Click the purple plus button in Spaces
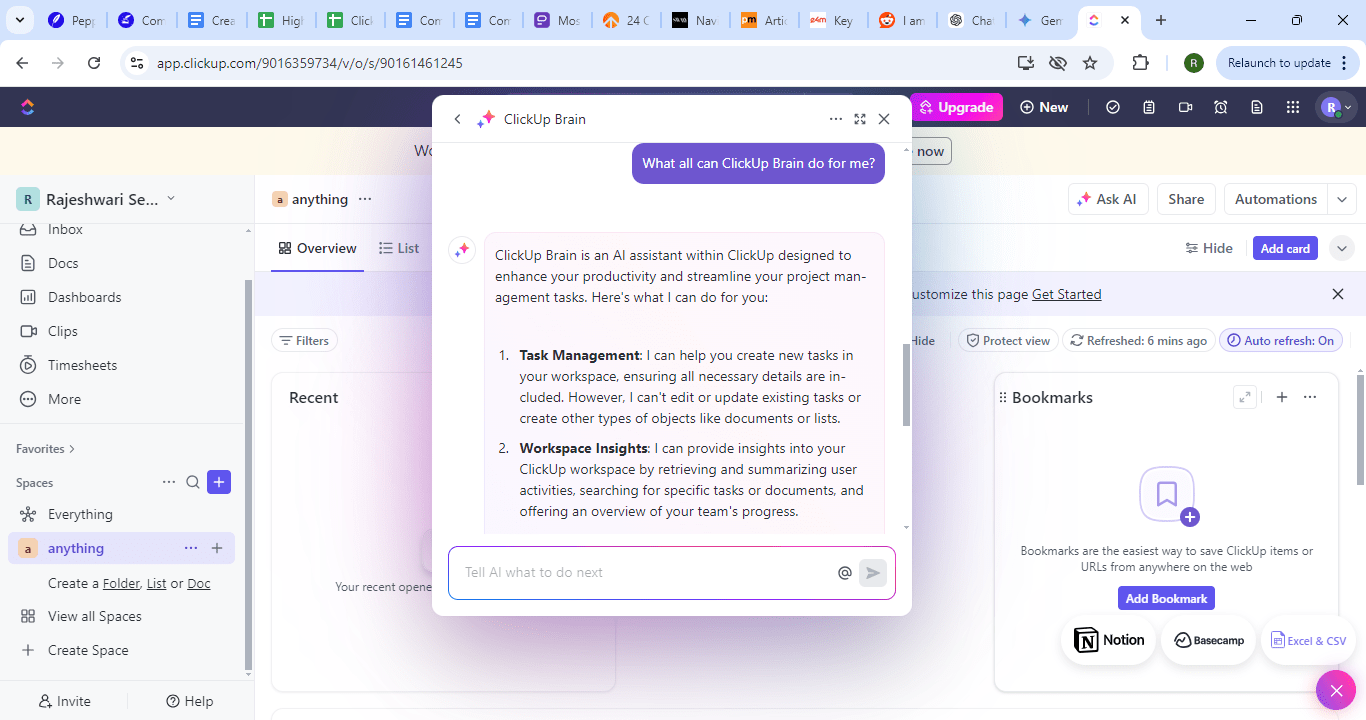The width and height of the screenshot is (1366, 720). coord(219,482)
